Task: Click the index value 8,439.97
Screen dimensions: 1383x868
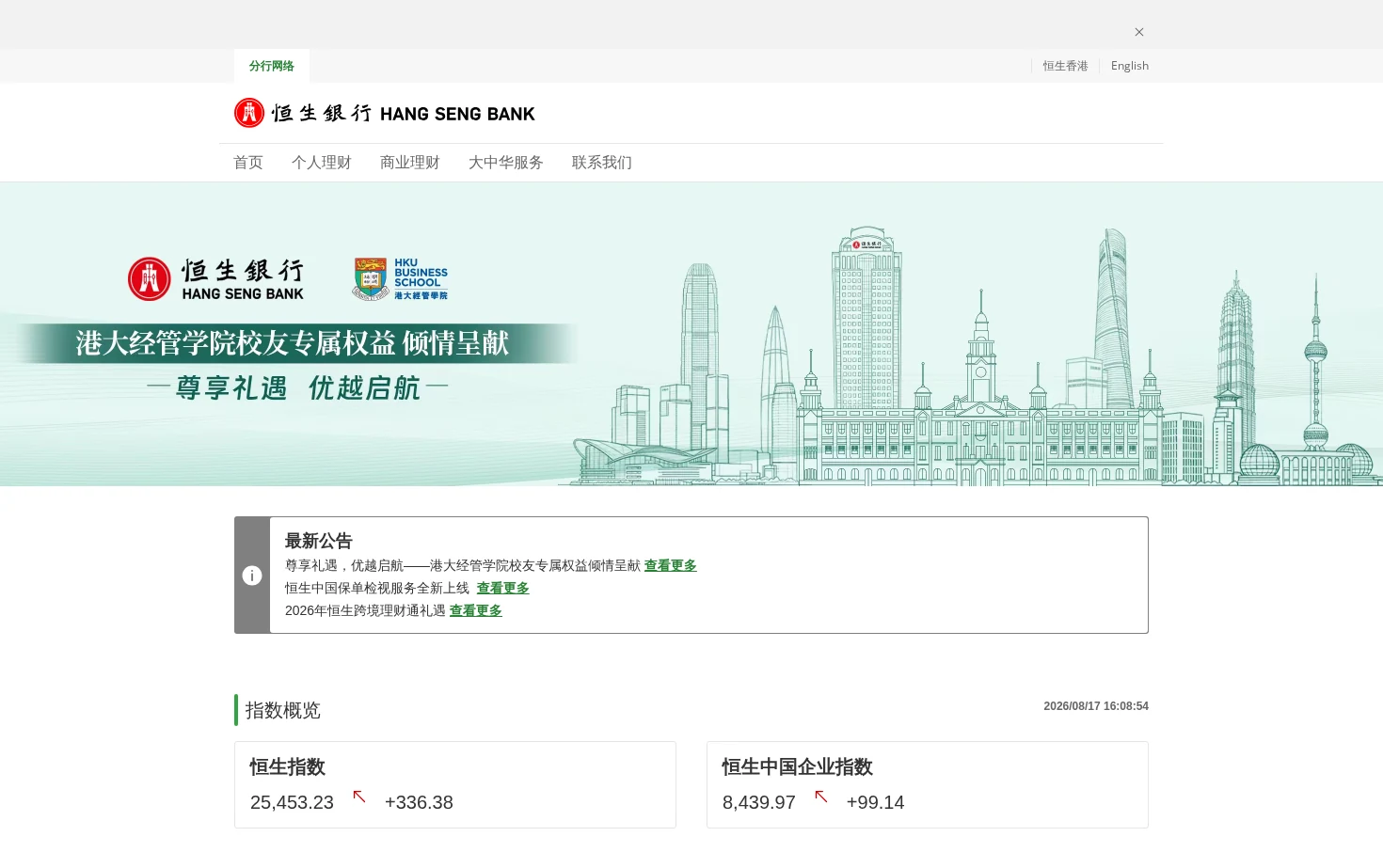Action: 759,802
